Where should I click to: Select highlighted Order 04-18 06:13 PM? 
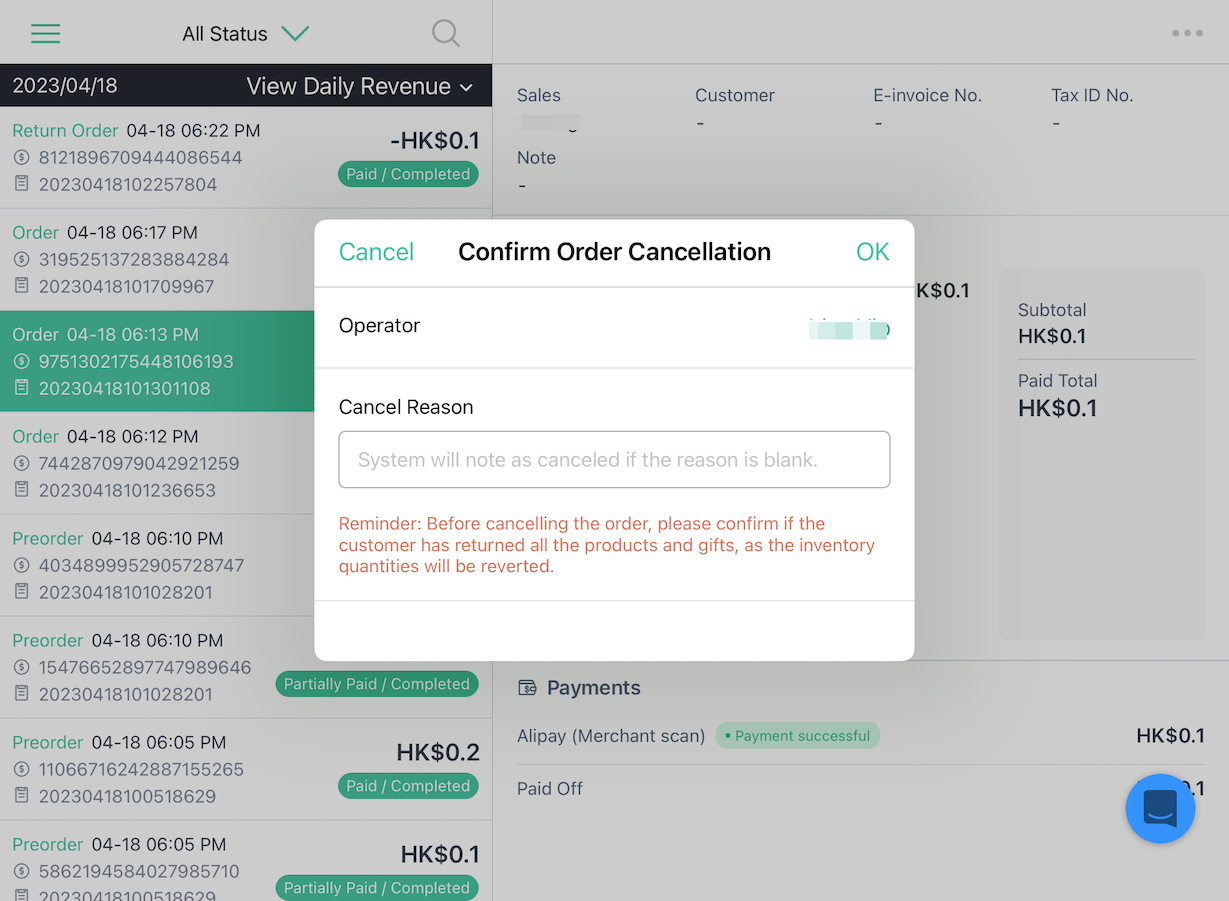pos(157,361)
